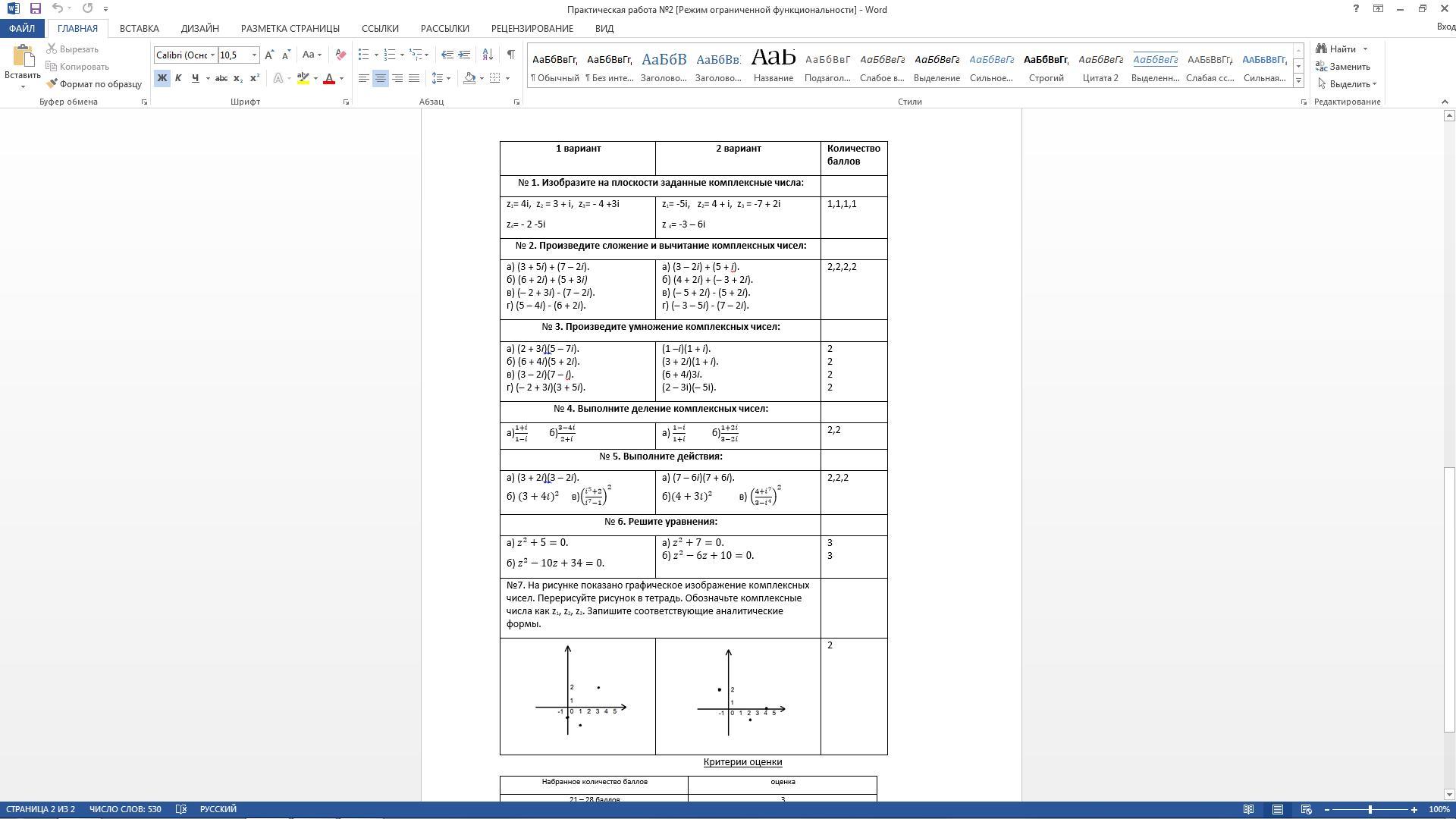Click the Decrease Indent icon
This screenshot has height=819, width=1456.
point(447,55)
